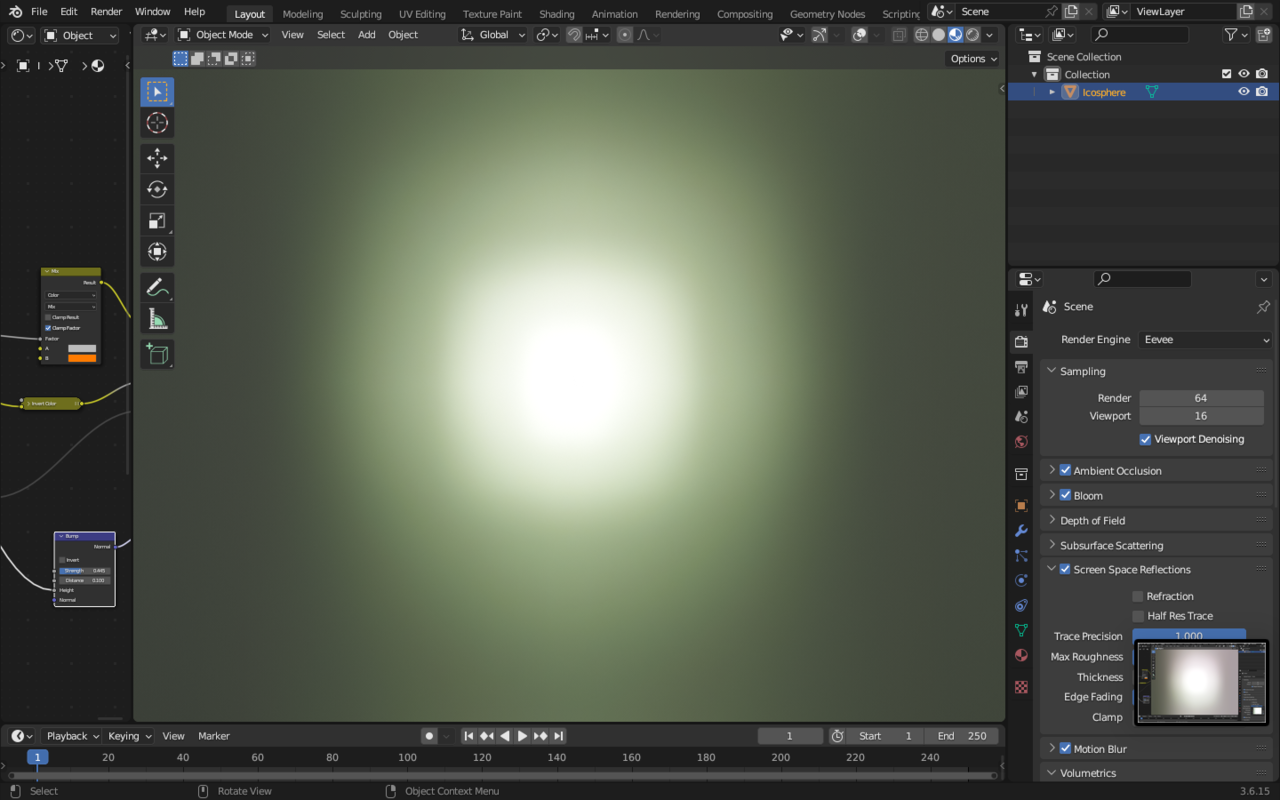Pick the Annotate pencil tool

[157, 287]
